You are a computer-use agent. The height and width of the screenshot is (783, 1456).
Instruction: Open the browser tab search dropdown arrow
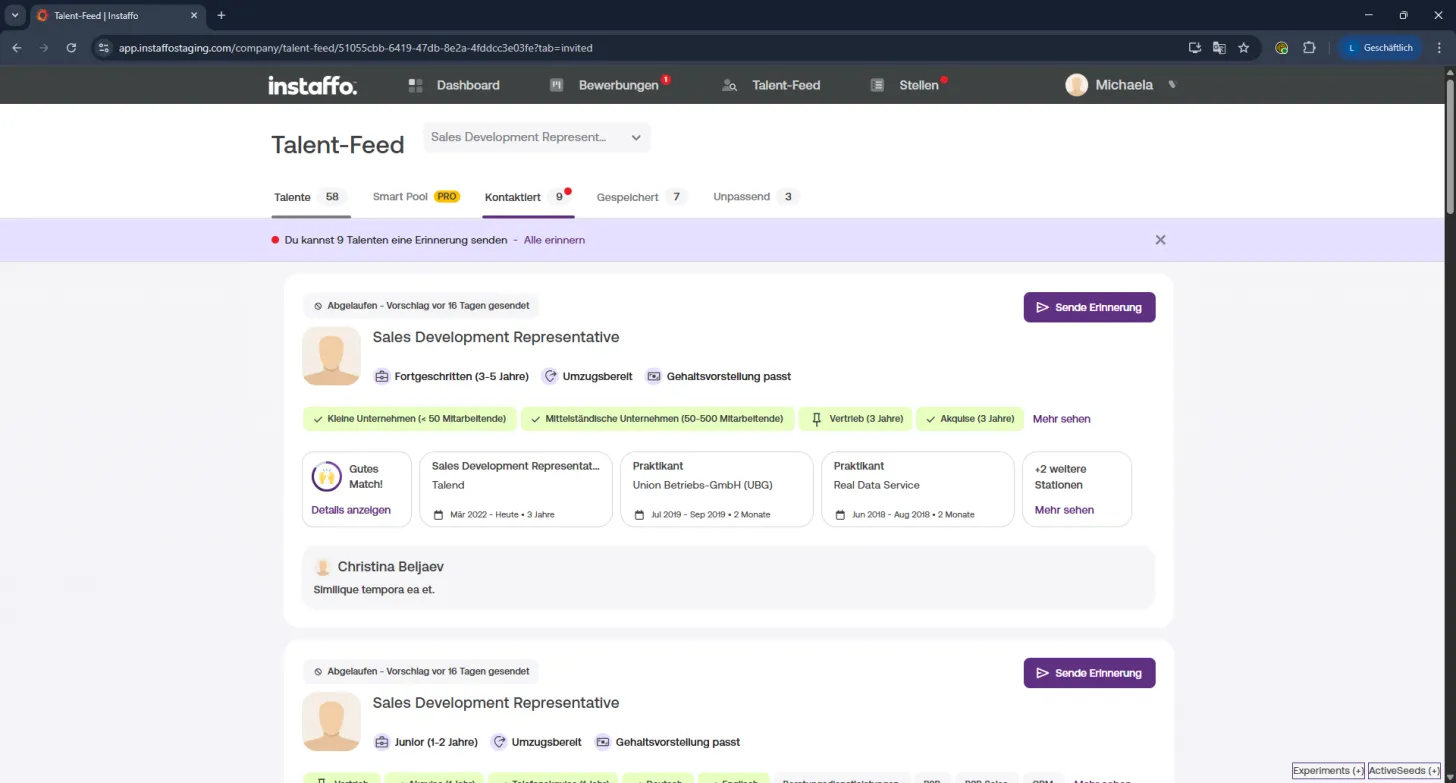(x=15, y=15)
